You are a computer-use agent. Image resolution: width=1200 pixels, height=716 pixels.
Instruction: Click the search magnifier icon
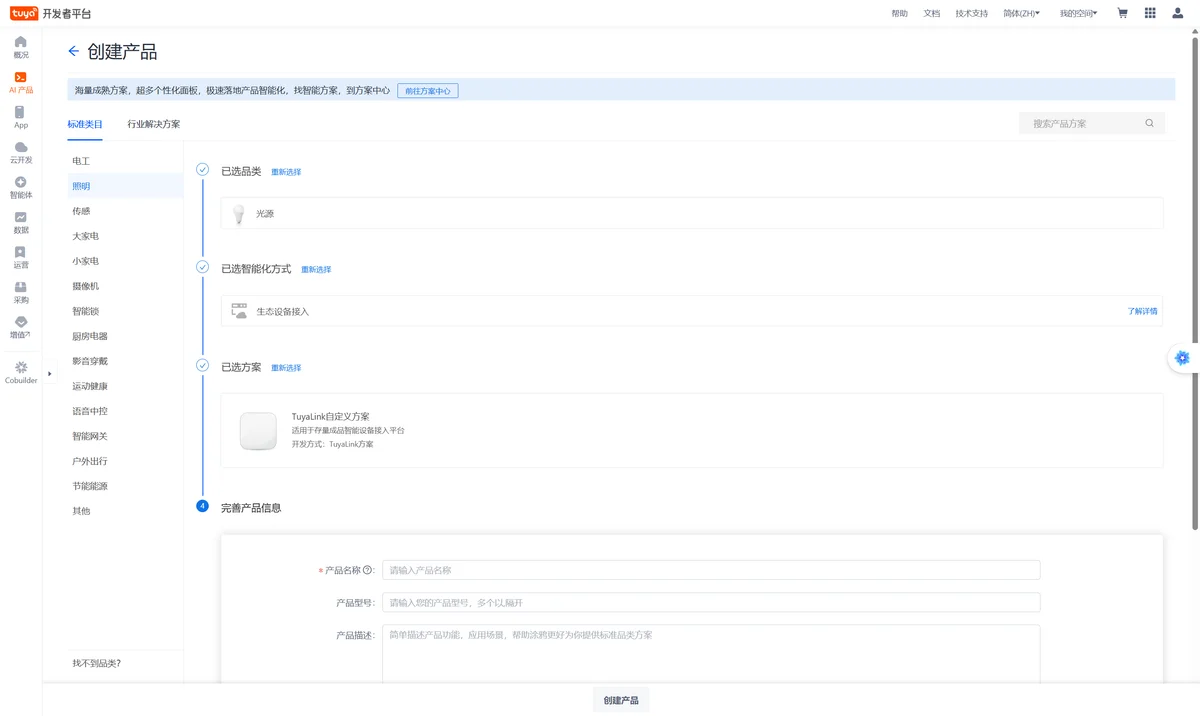pyautogui.click(x=1150, y=124)
